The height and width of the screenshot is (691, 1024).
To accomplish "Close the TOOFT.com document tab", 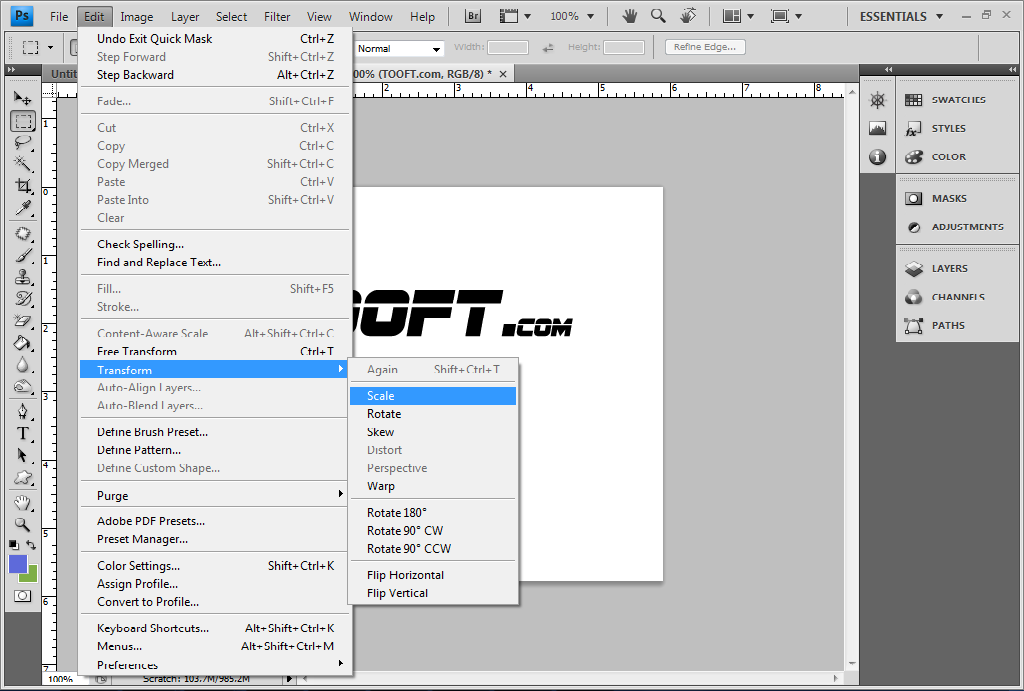I will point(503,74).
